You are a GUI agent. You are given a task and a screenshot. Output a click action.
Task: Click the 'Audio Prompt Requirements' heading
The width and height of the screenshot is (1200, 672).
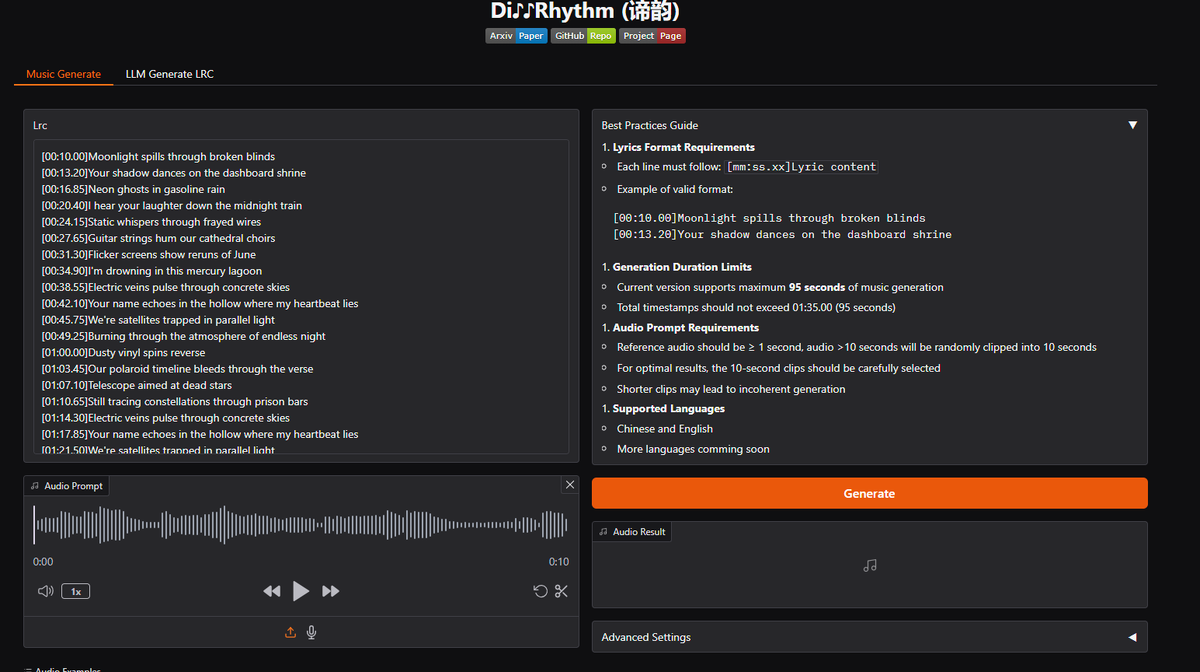point(686,327)
